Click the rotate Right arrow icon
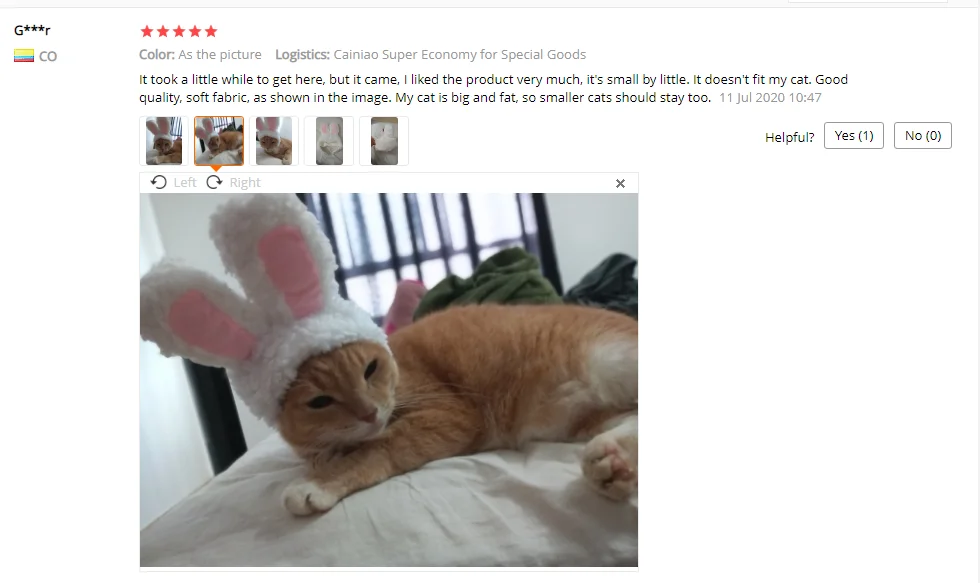The width and height of the screenshot is (980, 583). point(214,182)
